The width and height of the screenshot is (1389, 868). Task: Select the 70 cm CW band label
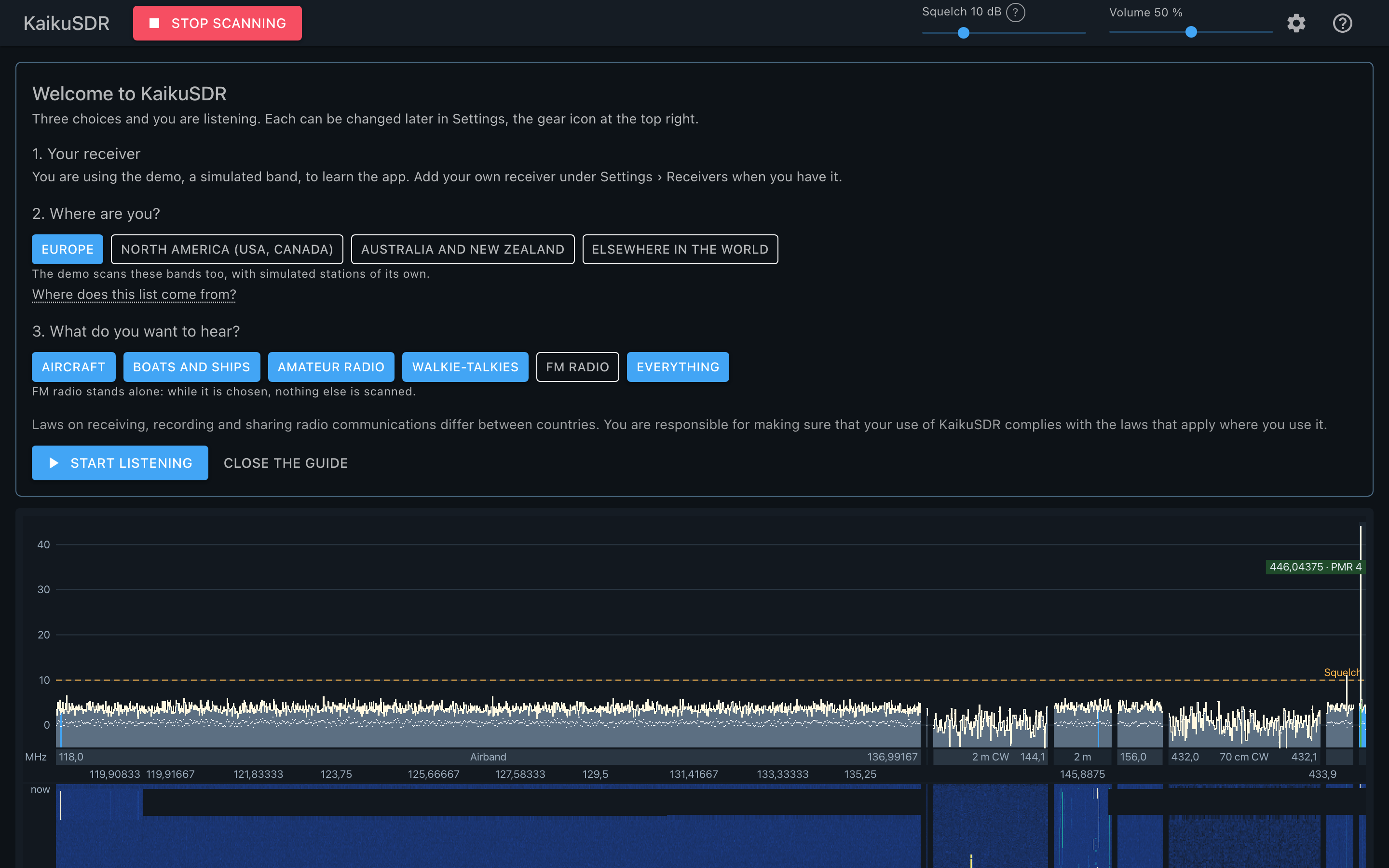(1244, 757)
